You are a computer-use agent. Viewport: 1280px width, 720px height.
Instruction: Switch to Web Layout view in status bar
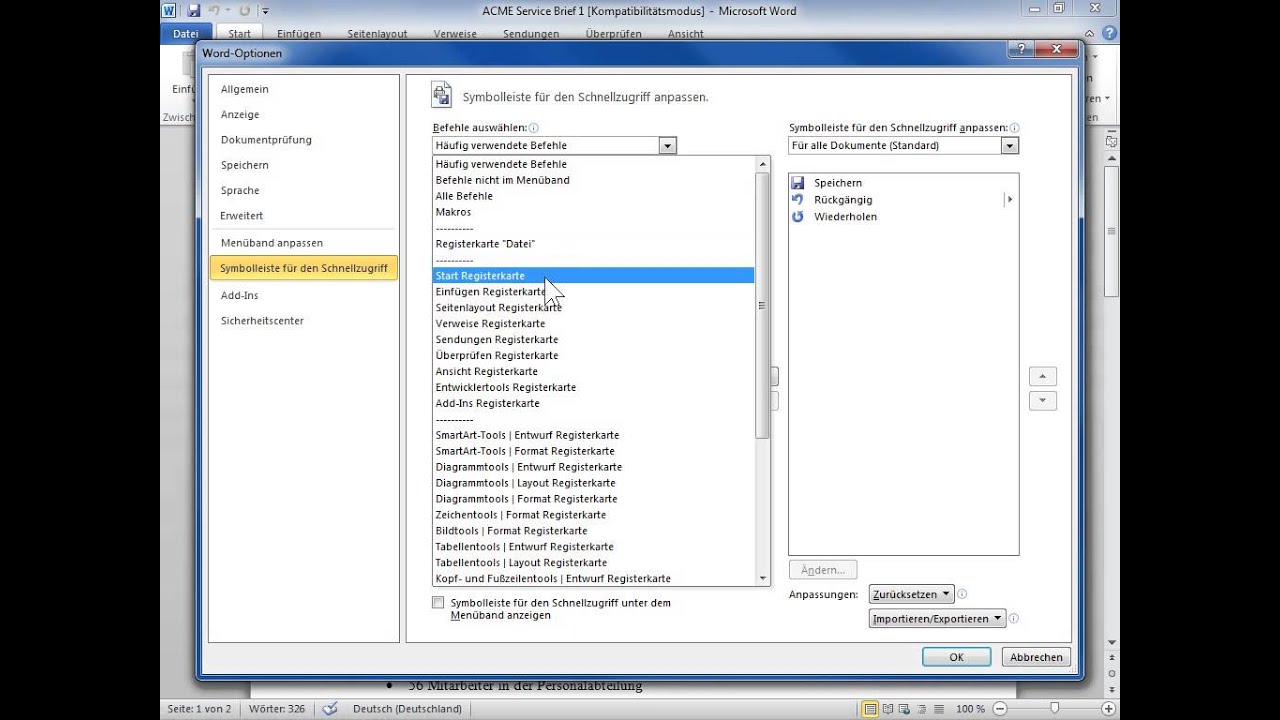click(903, 708)
